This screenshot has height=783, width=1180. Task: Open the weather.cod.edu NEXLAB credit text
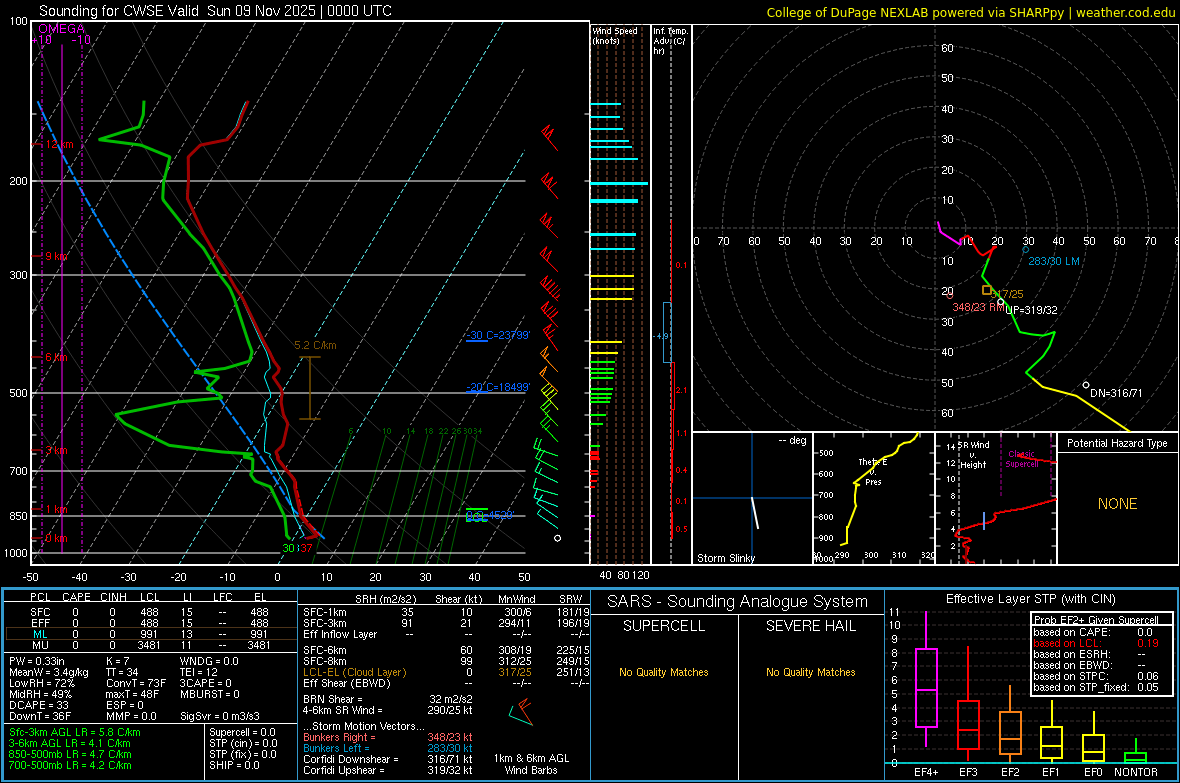point(971,12)
